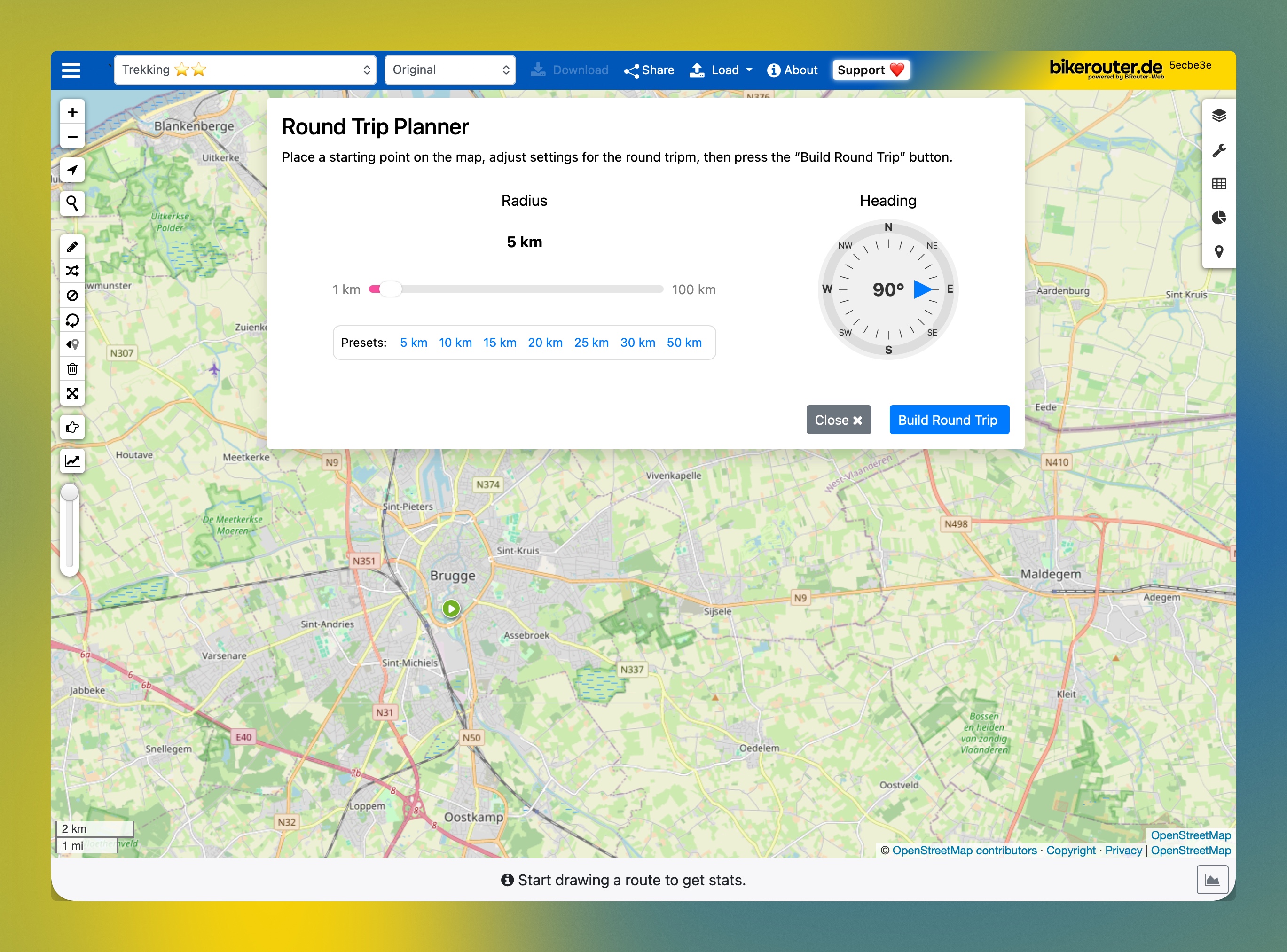This screenshot has width=1287, height=952.
Task: Toggle the points of interest marker panel
Action: coord(1218,252)
